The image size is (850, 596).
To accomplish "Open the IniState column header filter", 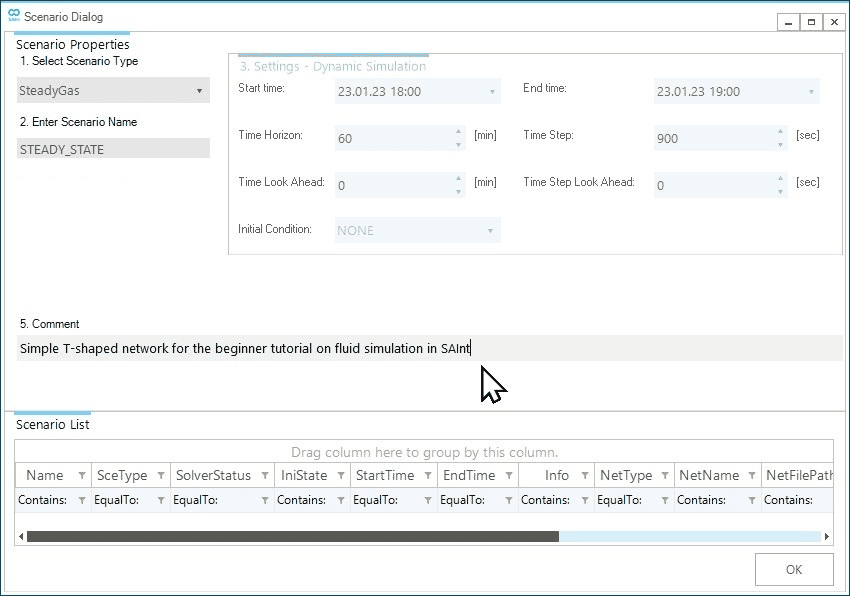I will click(x=341, y=476).
